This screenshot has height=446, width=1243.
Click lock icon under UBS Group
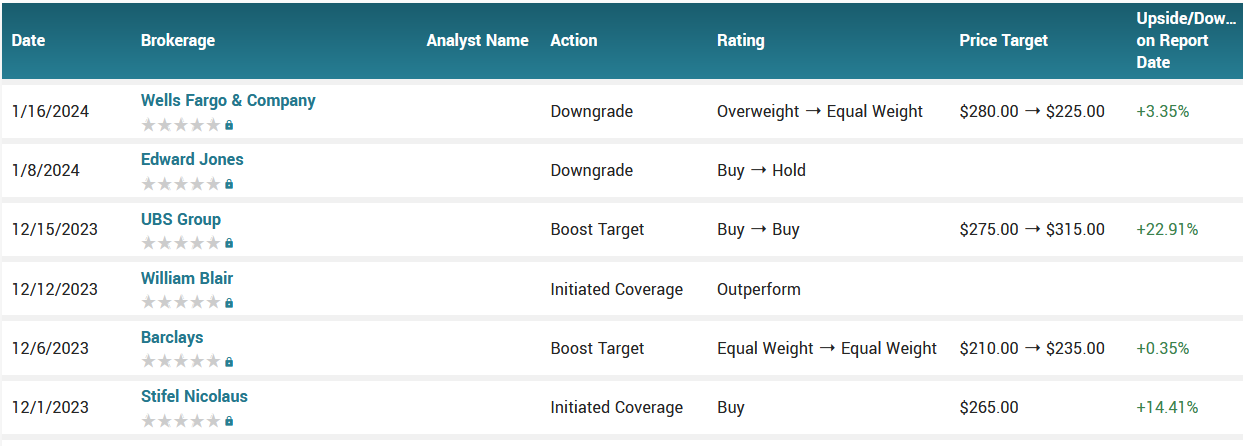229,243
